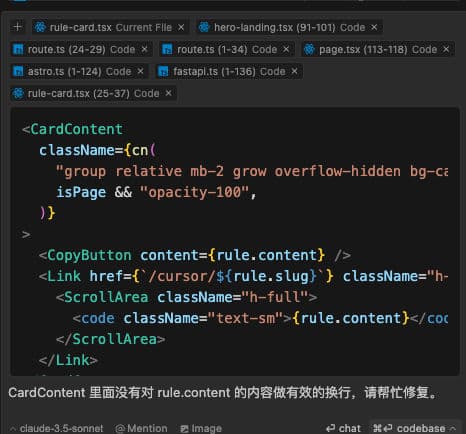This screenshot has width=466, height=434.
Task: Open the hero-landing.tsx (91-101) chip
Action: coord(289,27)
